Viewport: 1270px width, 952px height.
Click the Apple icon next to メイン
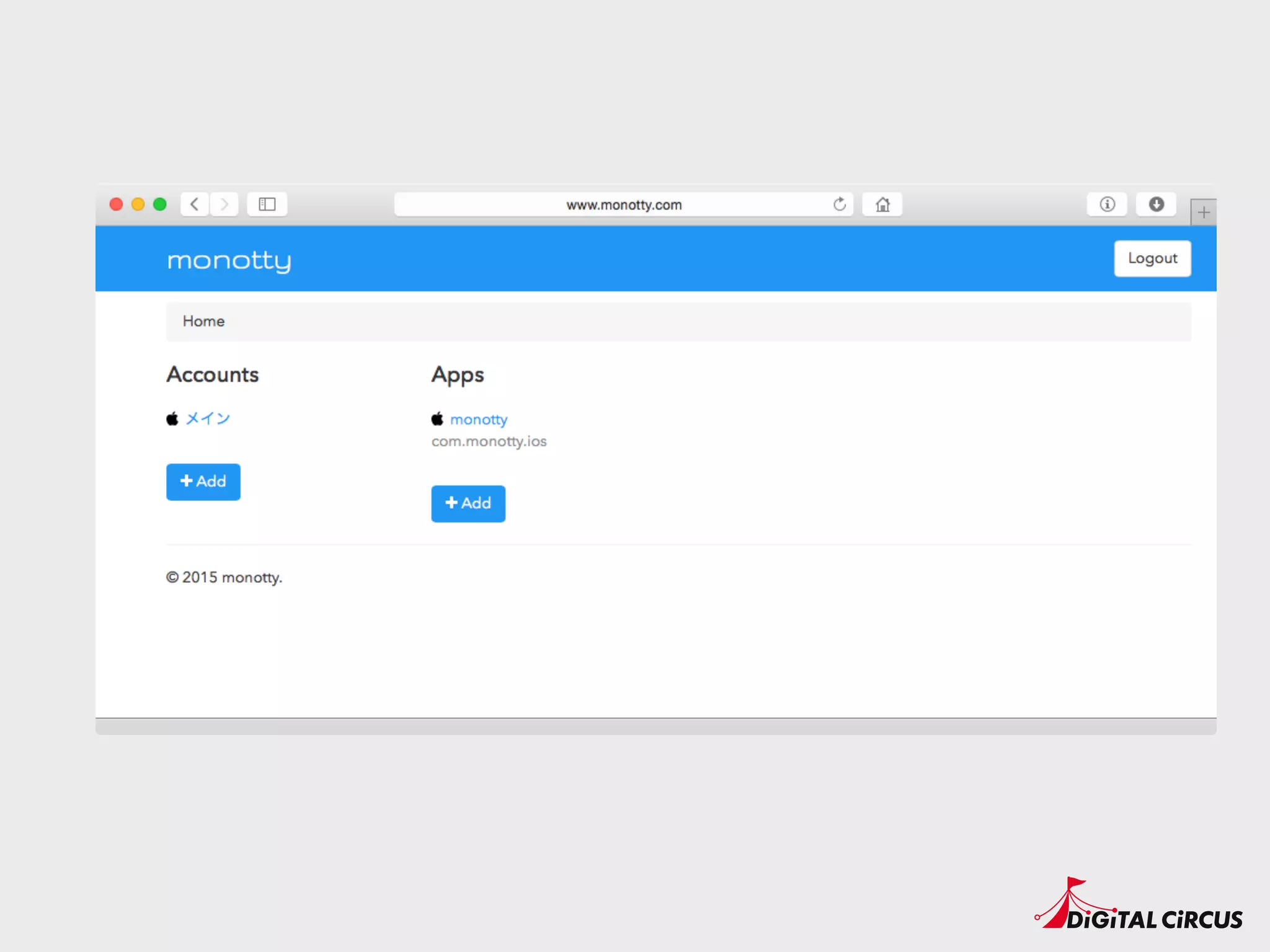(x=172, y=419)
